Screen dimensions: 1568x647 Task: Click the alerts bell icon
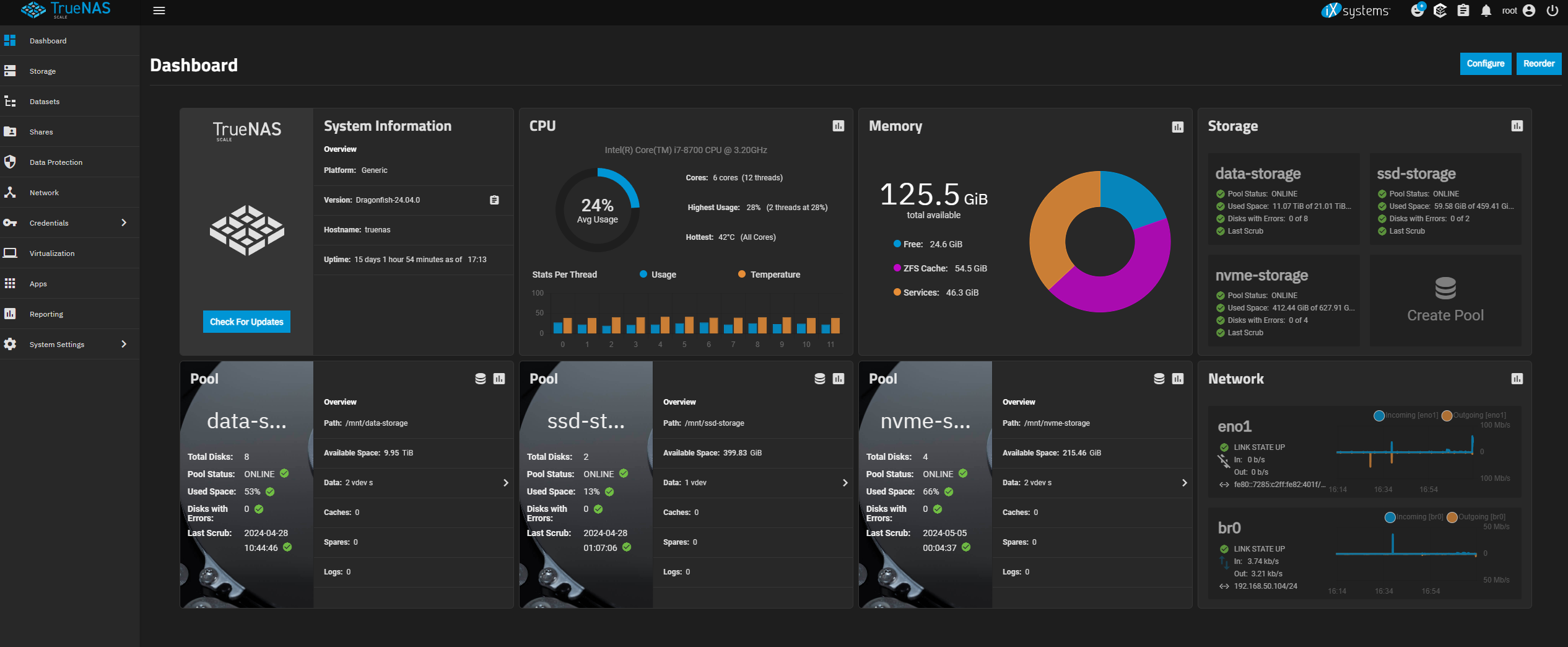click(x=1486, y=11)
